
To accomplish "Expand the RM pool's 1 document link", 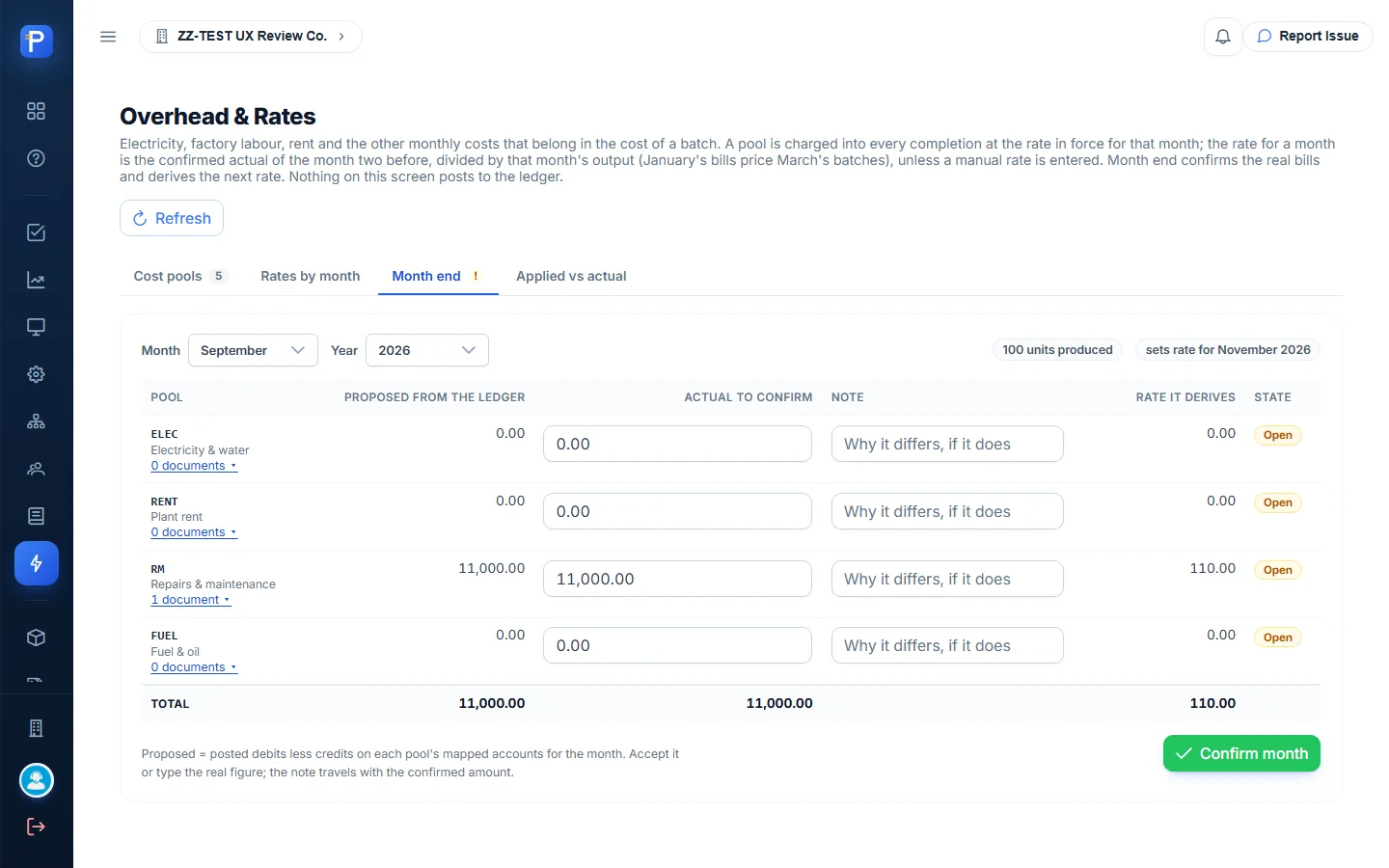I will (x=191, y=600).
